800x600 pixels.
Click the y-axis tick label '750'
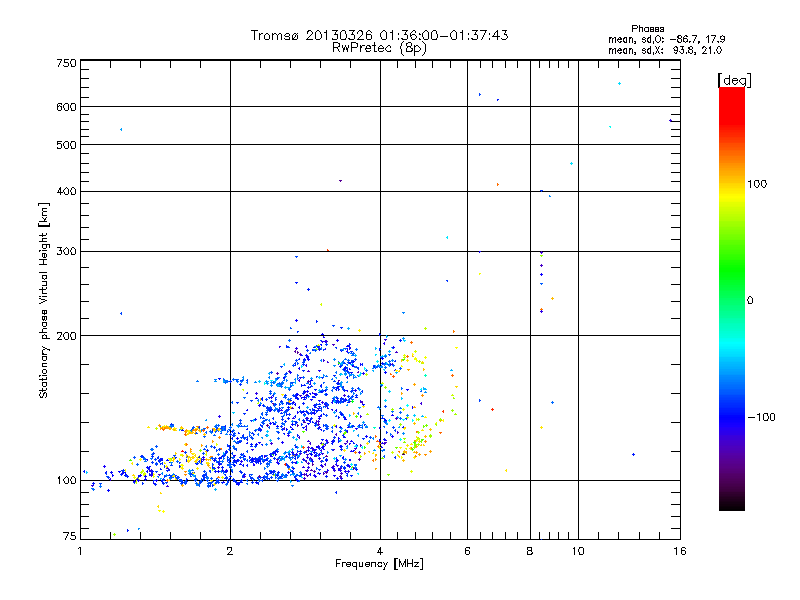66,63
